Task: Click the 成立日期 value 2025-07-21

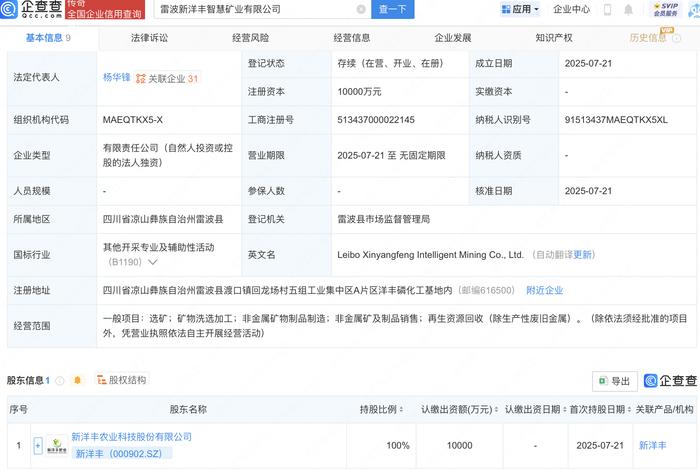Action: [588, 63]
